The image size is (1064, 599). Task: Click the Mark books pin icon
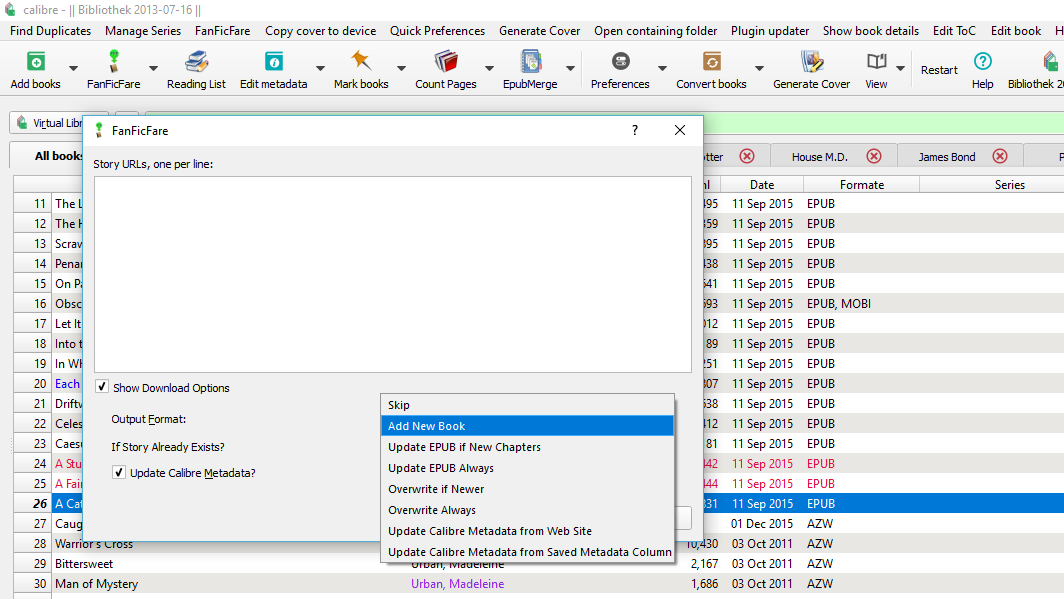point(361,62)
